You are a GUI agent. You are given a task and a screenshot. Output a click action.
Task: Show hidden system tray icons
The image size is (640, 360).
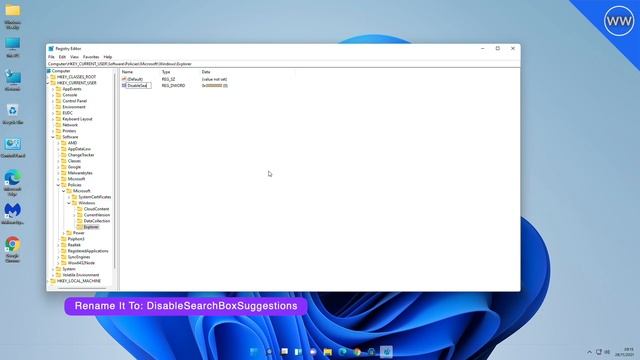pyautogui.click(x=589, y=352)
